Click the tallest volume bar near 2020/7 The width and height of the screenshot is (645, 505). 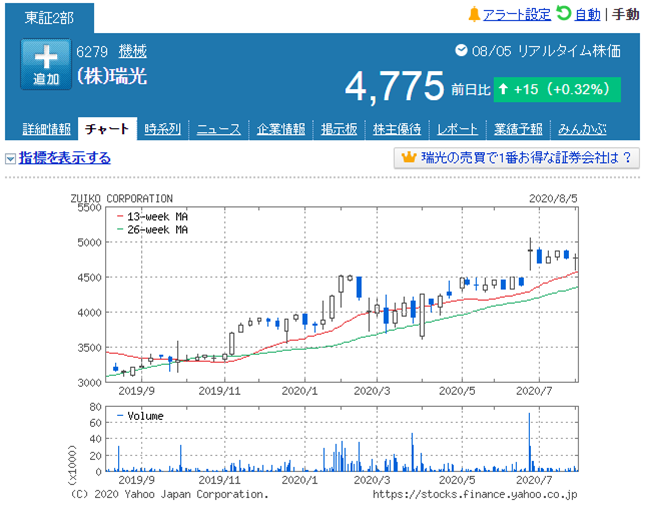pos(529,442)
